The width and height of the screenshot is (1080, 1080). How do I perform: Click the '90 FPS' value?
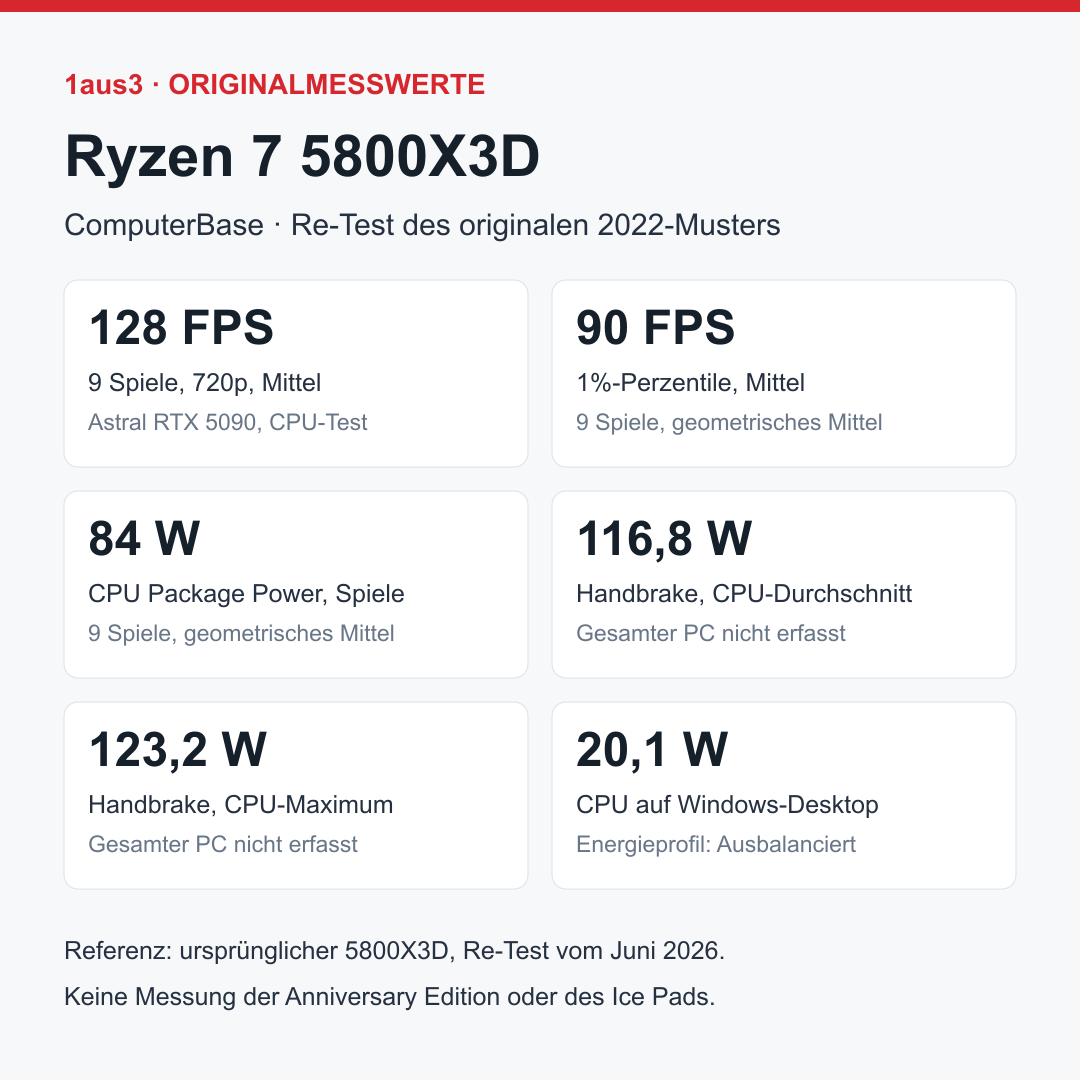pos(655,326)
